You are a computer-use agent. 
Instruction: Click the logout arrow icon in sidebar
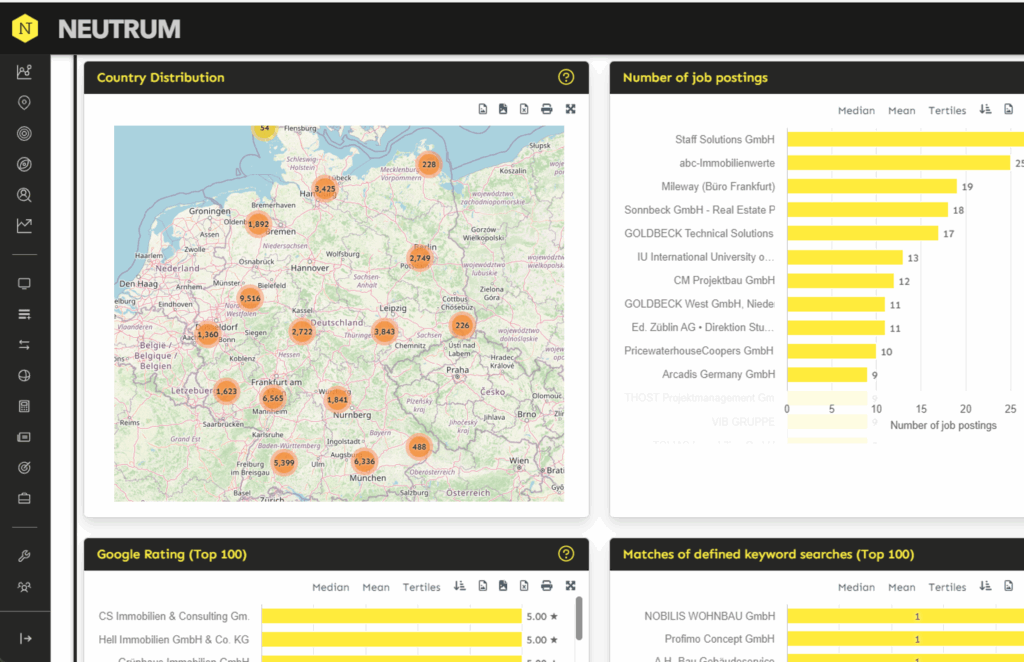25,639
